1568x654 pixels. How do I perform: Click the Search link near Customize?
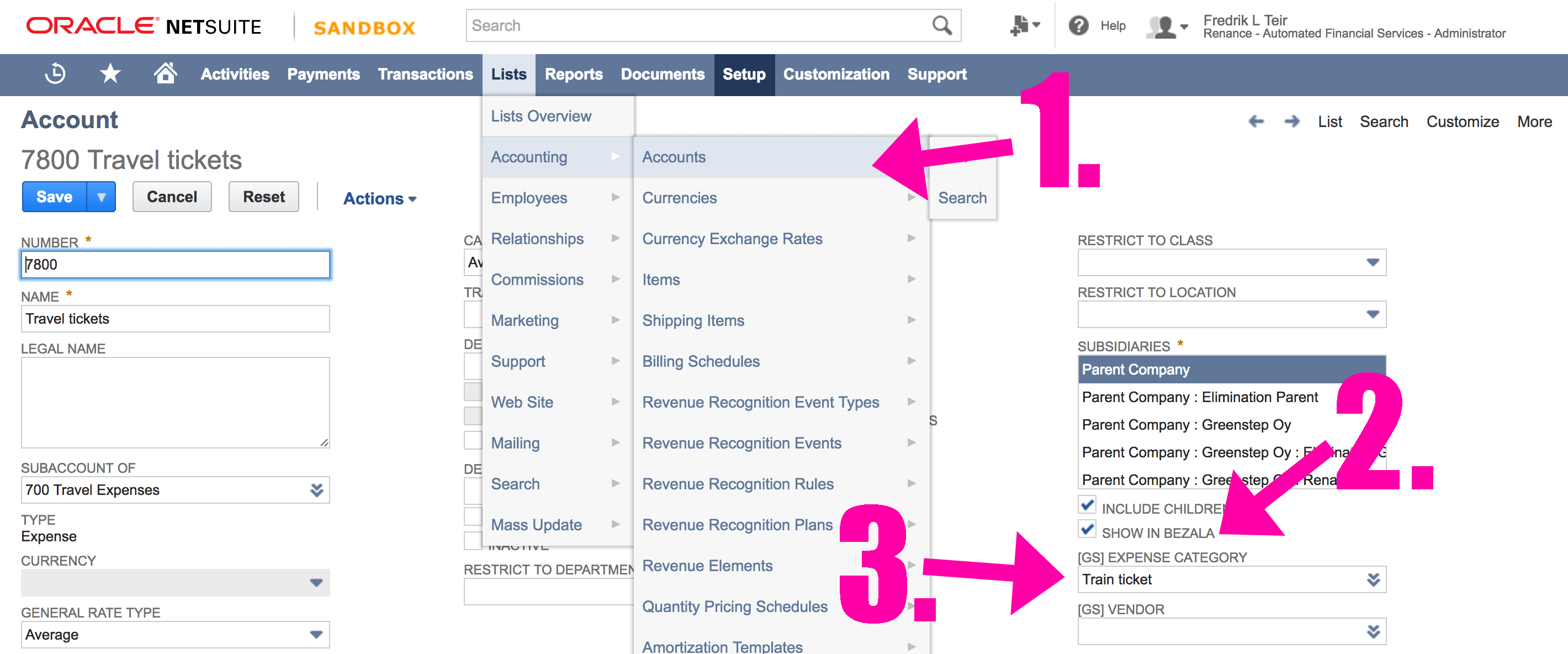point(1384,122)
